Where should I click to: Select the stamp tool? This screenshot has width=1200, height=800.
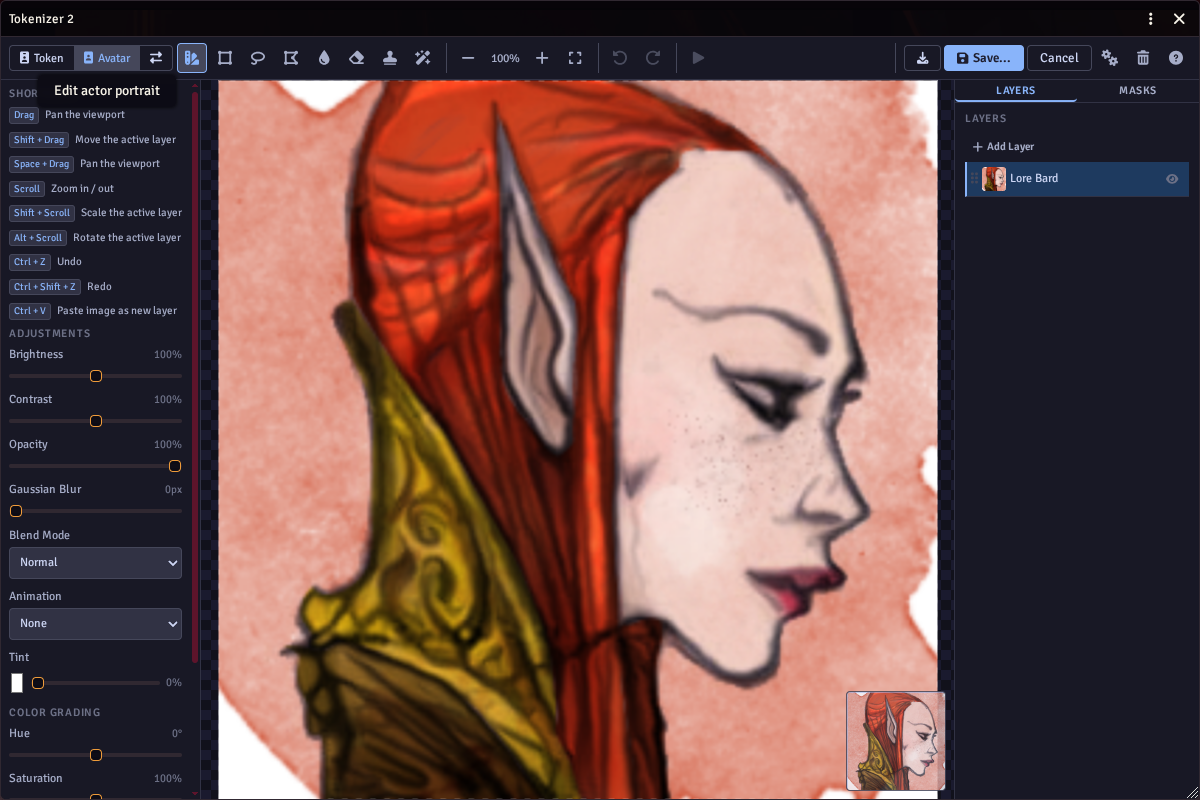click(x=390, y=58)
